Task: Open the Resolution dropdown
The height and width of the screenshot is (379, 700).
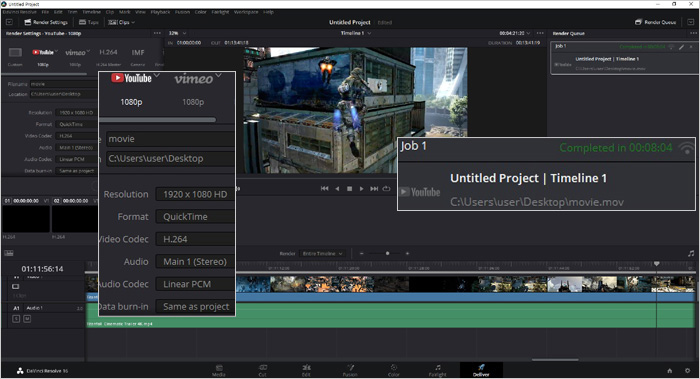Action: [76, 112]
